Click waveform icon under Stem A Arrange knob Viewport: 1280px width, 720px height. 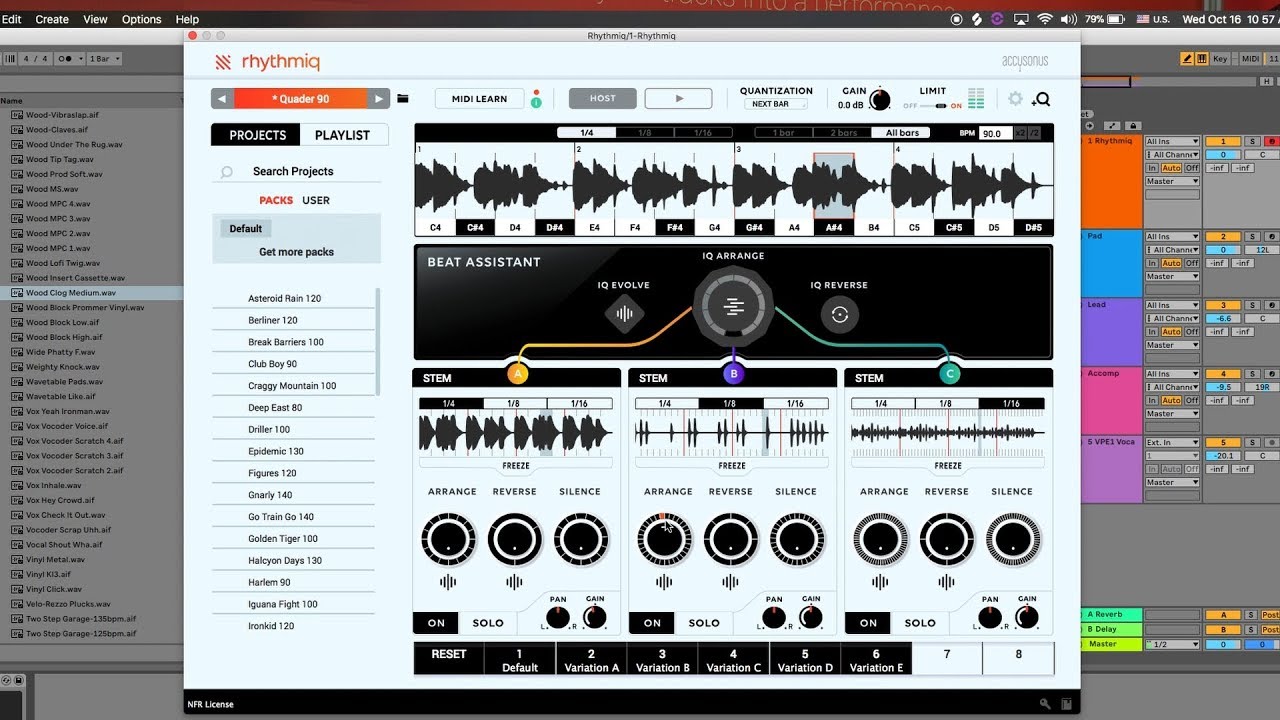pyautogui.click(x=448, y=582)
